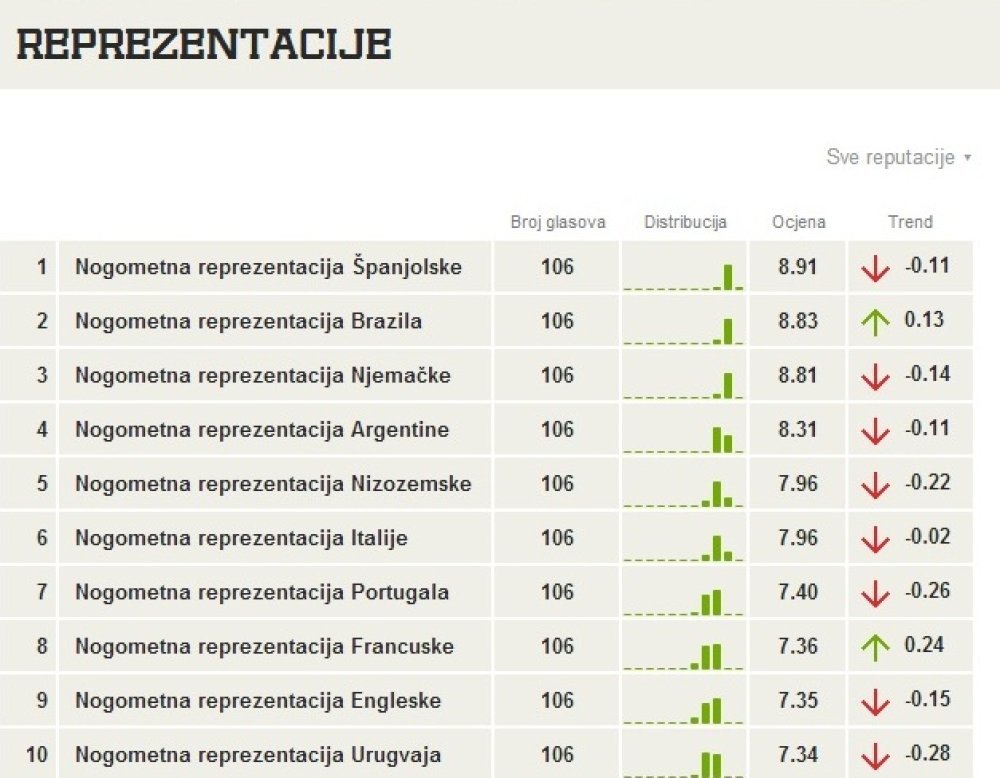
Task: Open Nogometna reprezentacija Španjolske link
Action: (268, 267)
